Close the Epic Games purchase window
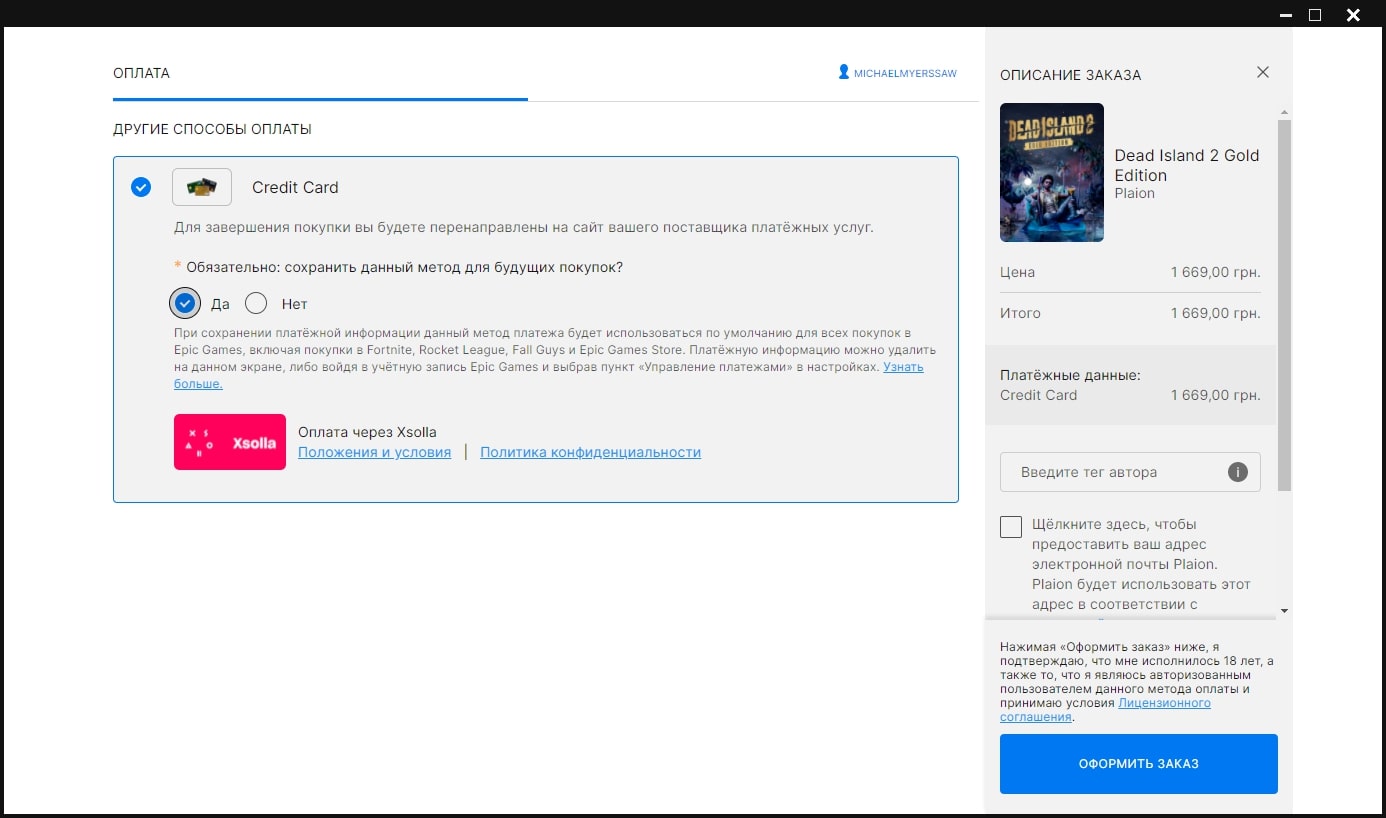 [x=1353, y=15]
